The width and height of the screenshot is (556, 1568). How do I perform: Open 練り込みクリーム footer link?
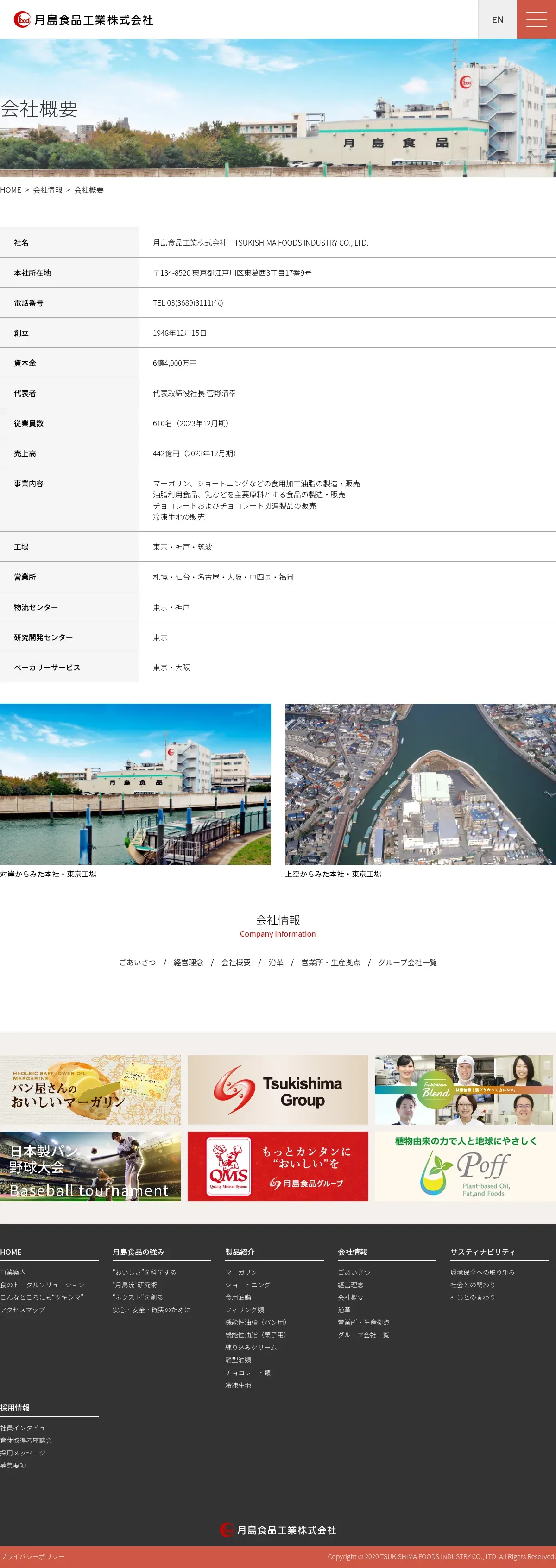(x=251, y=1347)
